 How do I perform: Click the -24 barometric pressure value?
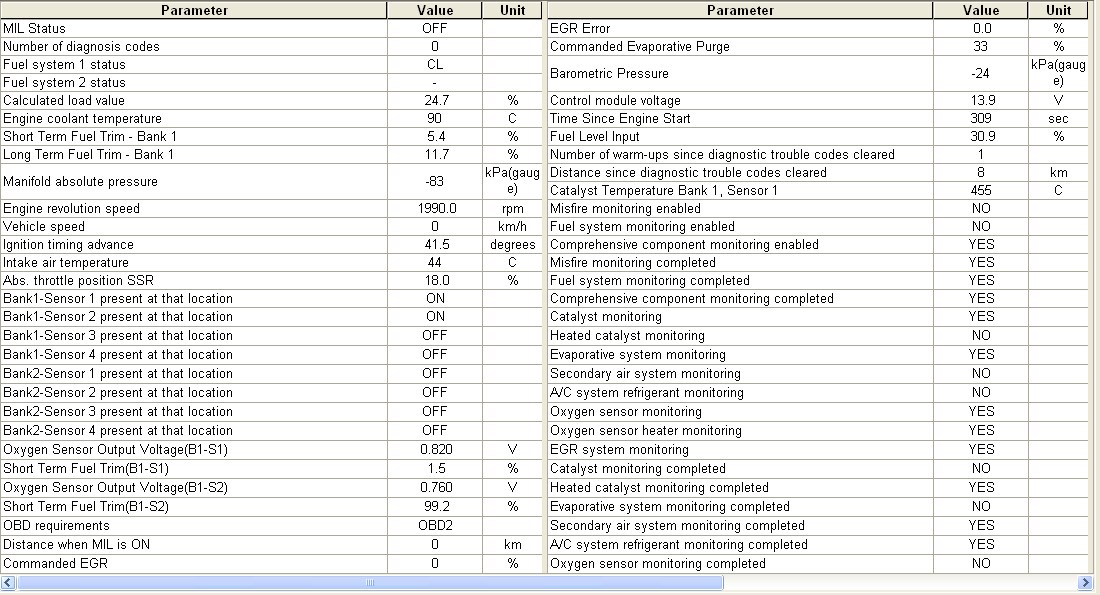[981, 74]
